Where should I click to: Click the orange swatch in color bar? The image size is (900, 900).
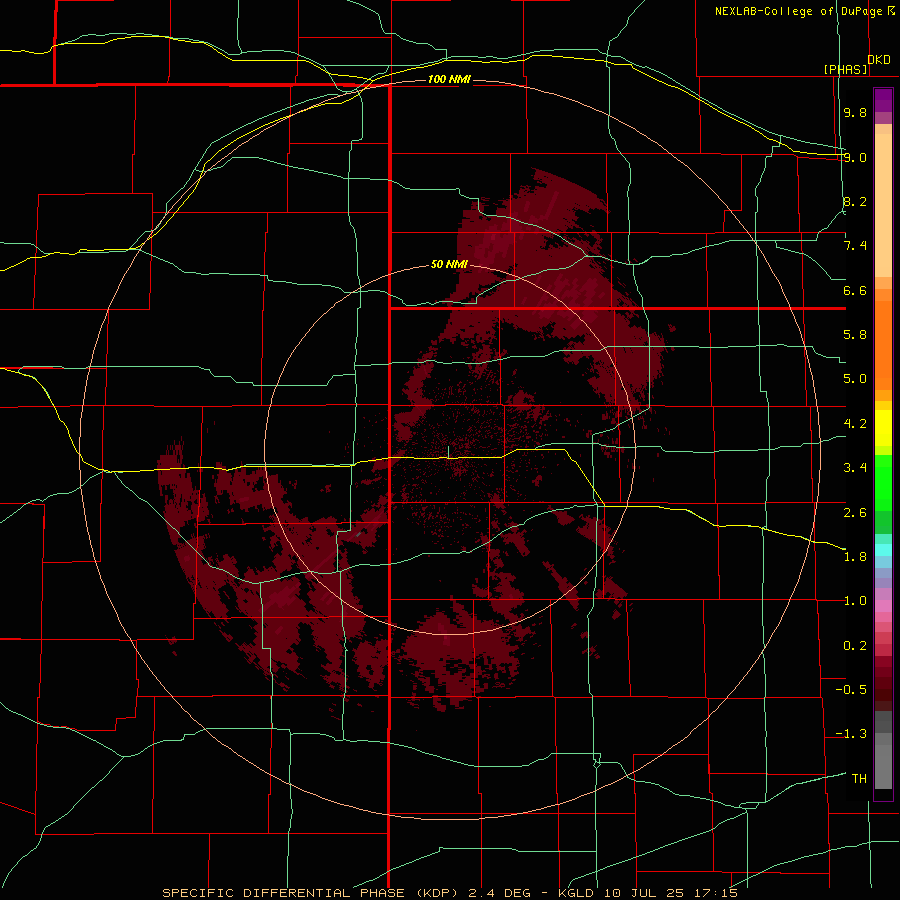(x=883, y=344)
